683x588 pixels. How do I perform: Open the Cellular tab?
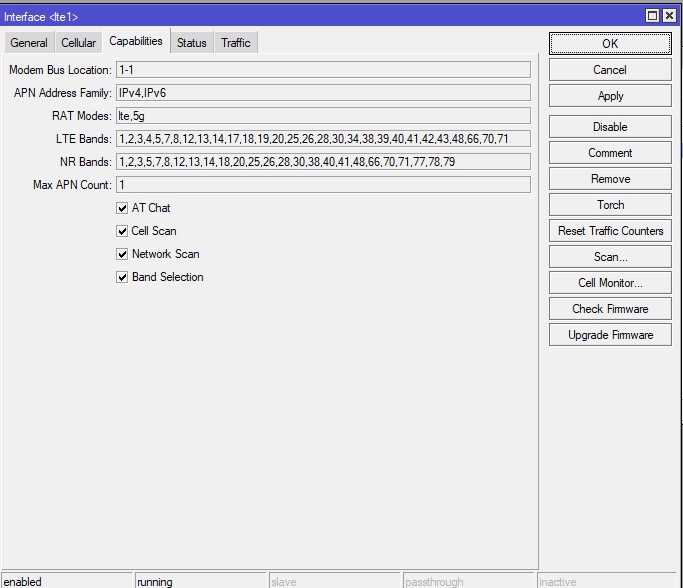coord(79,43)
